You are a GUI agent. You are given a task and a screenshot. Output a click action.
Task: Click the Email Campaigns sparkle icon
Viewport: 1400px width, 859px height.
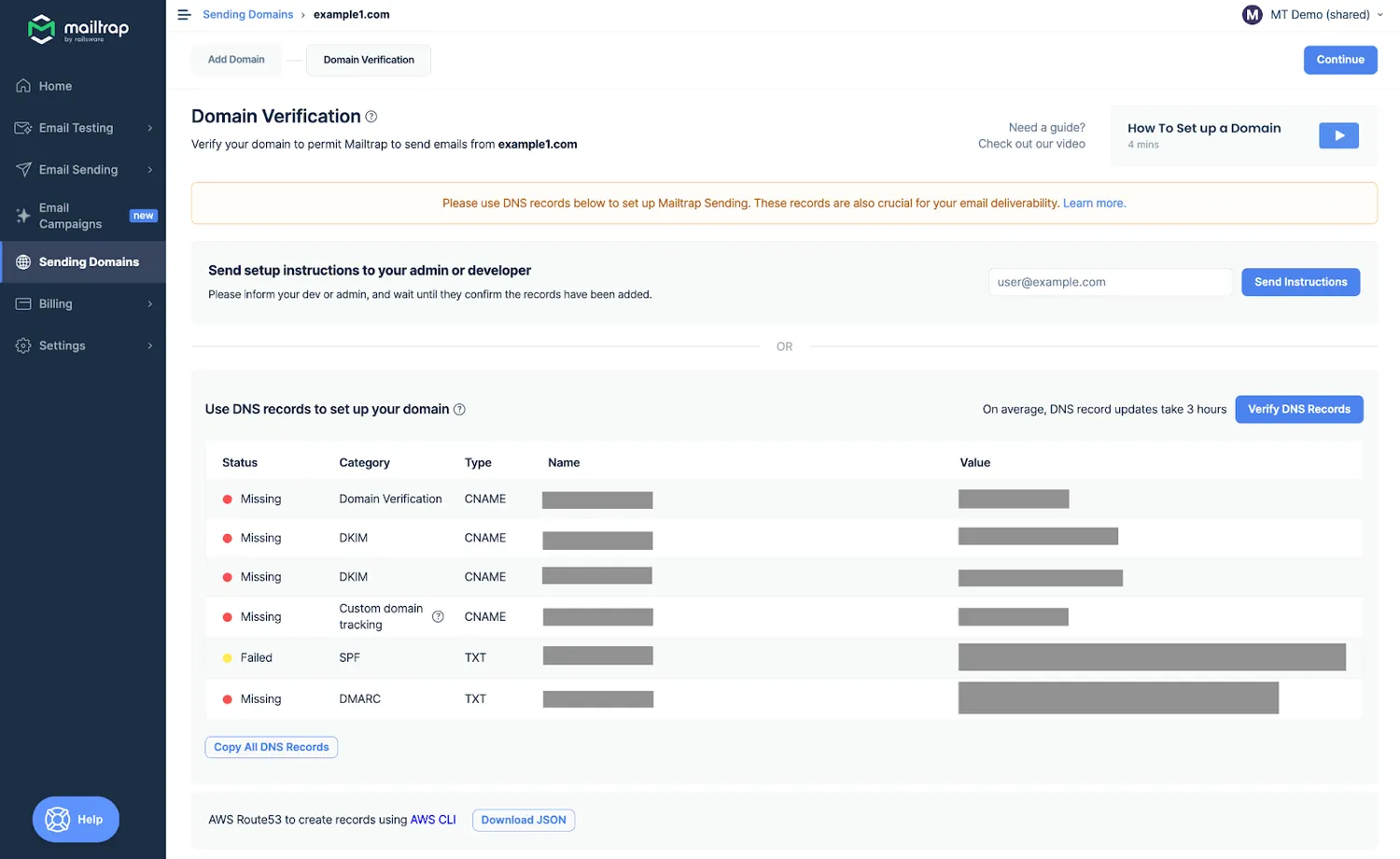(23, 216)
